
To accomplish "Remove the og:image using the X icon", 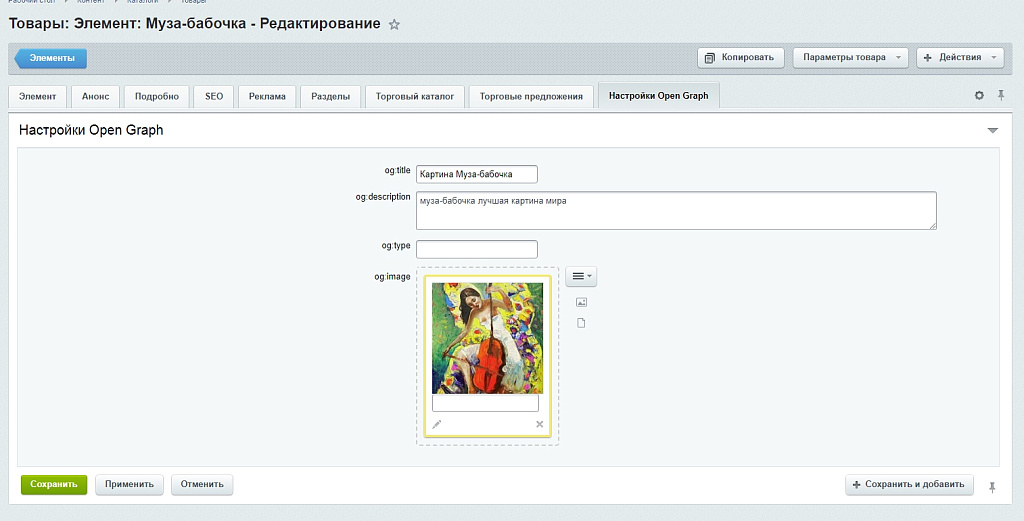I will click(x=540, y=424).
